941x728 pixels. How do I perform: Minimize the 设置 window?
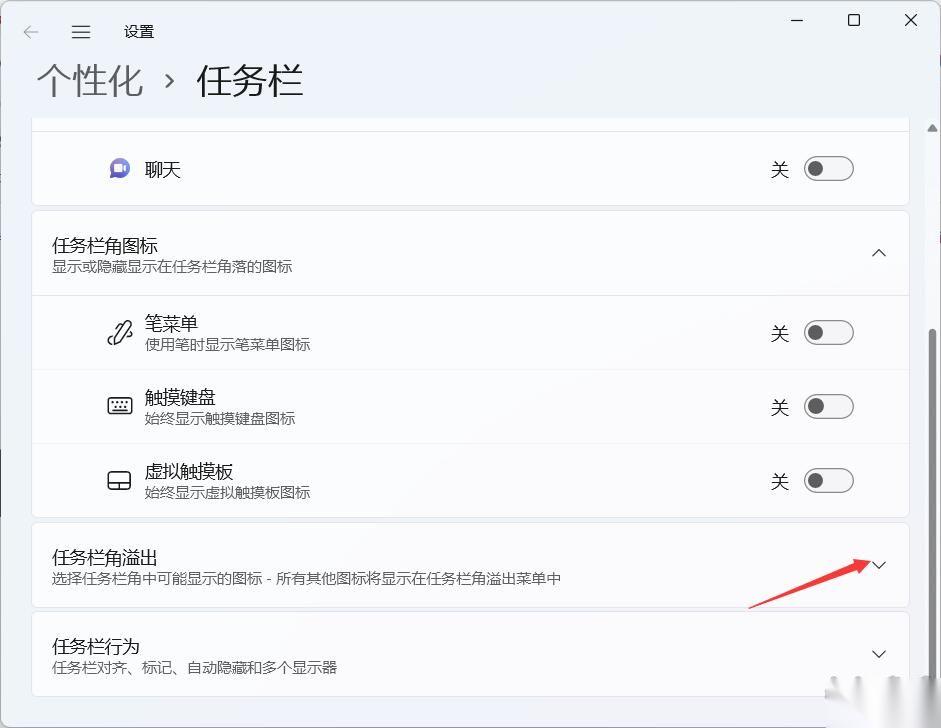(797, 21)
